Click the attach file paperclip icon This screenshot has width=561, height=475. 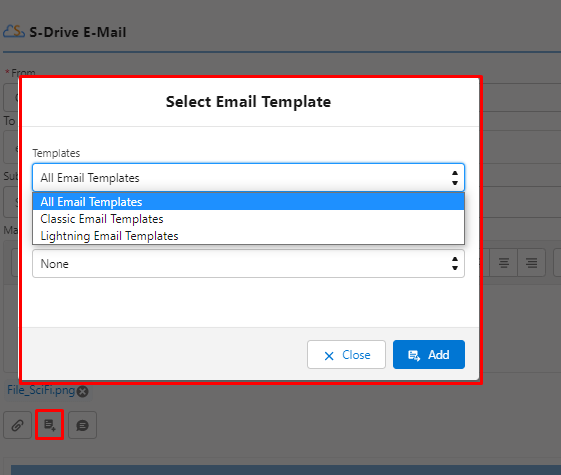(18, 425)
